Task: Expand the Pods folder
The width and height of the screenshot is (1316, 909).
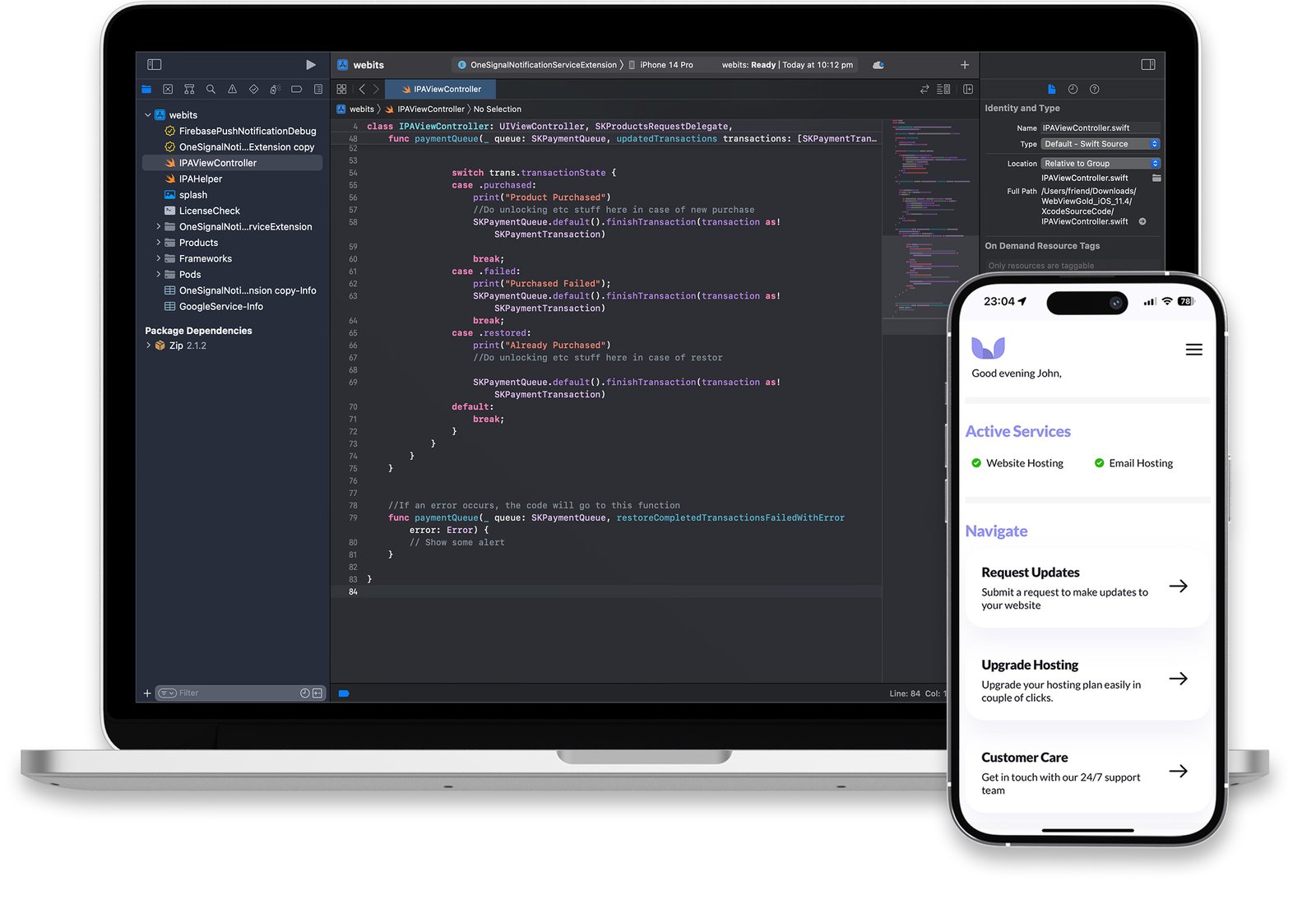Action: click(158, 274)
